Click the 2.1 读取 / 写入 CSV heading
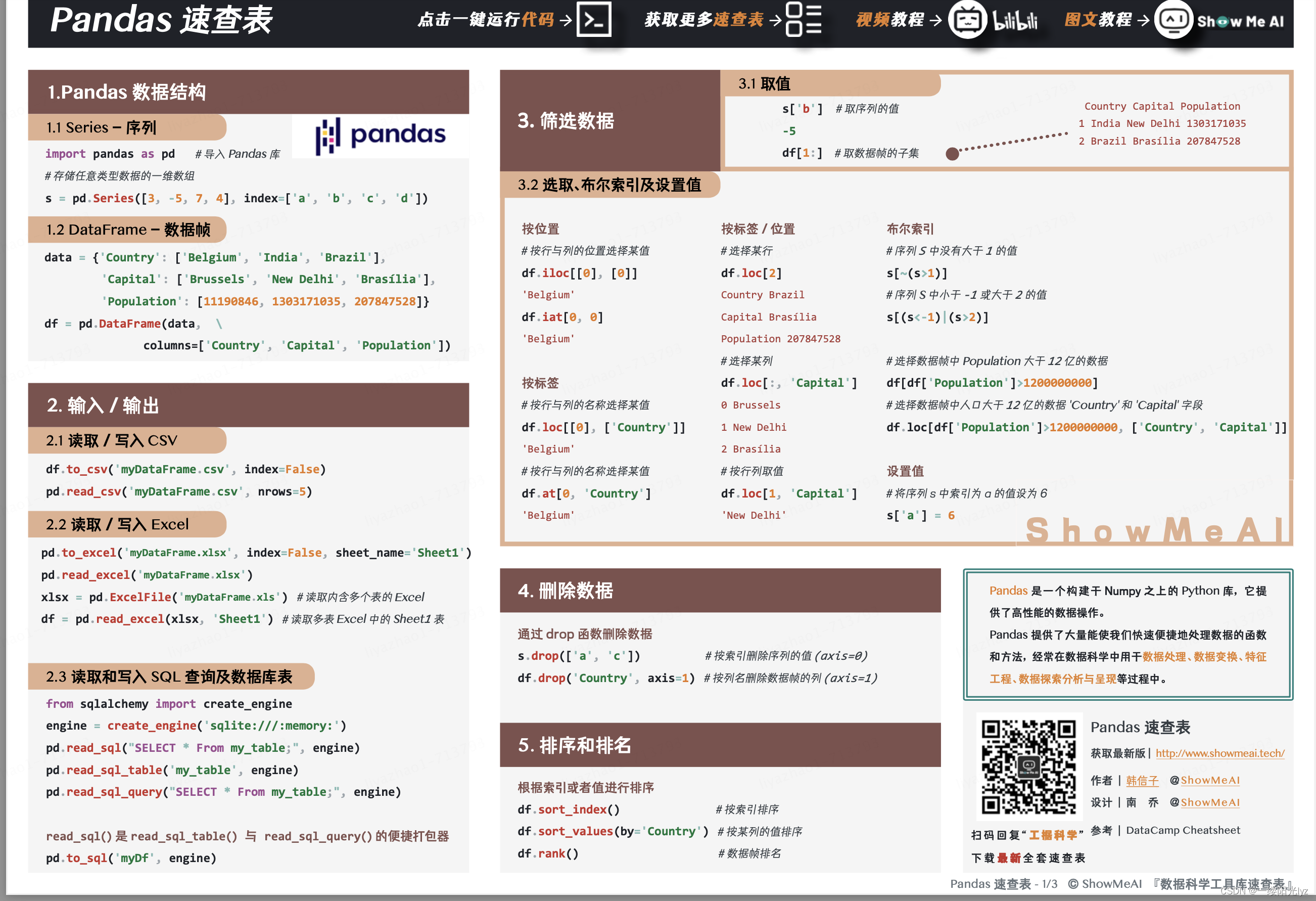Screen dimensions: 1316x901 tap(112, 440)
